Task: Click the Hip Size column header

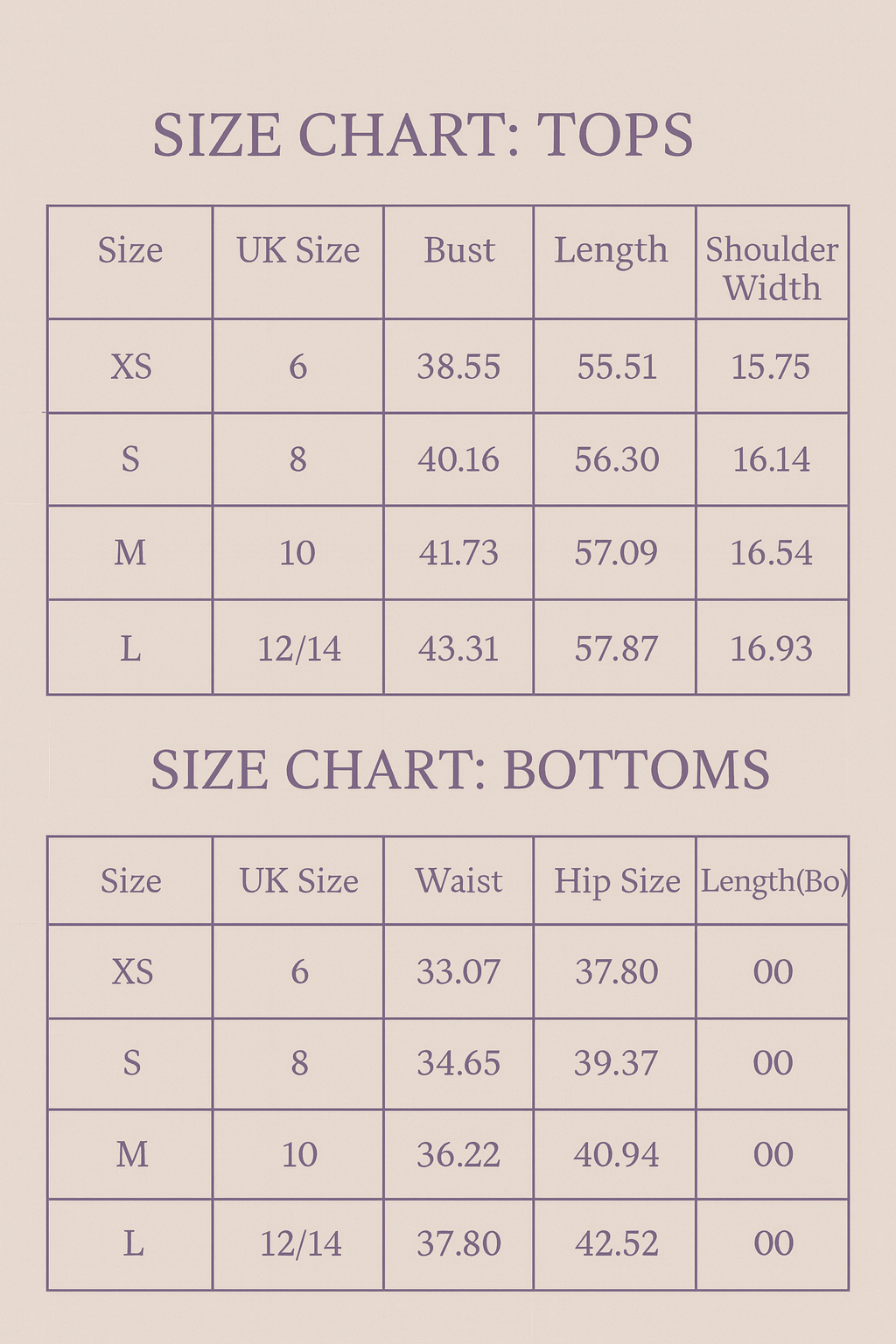Action: pos(617,880)
